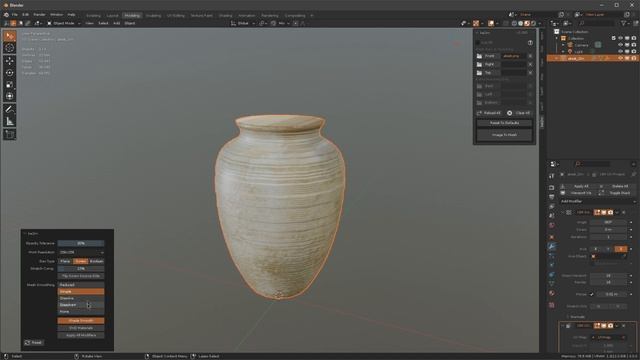Switch to the Shading workspace tab
Viewport: 640px width, 360px height.
(x=225, y=16)
